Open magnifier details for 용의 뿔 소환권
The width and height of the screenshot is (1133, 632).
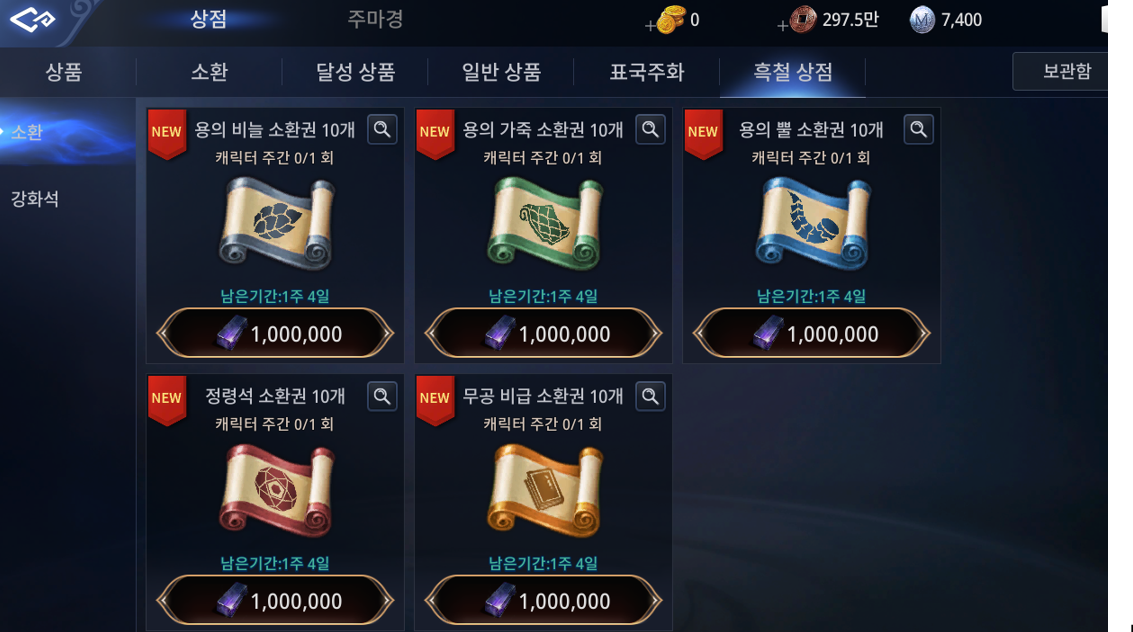click(x=918, y=130)
